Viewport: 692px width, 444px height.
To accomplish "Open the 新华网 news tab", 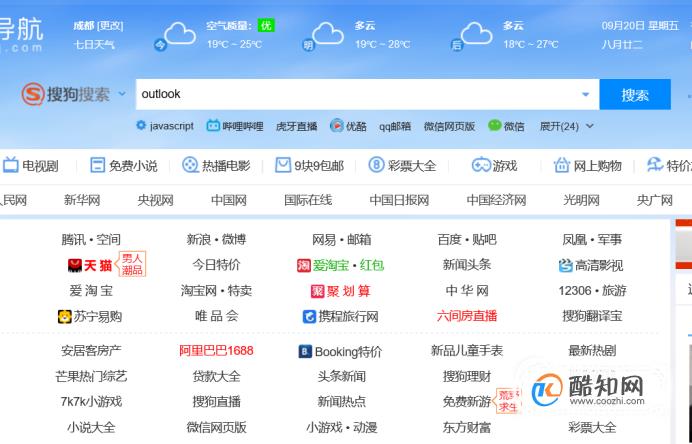I will 82,200.
